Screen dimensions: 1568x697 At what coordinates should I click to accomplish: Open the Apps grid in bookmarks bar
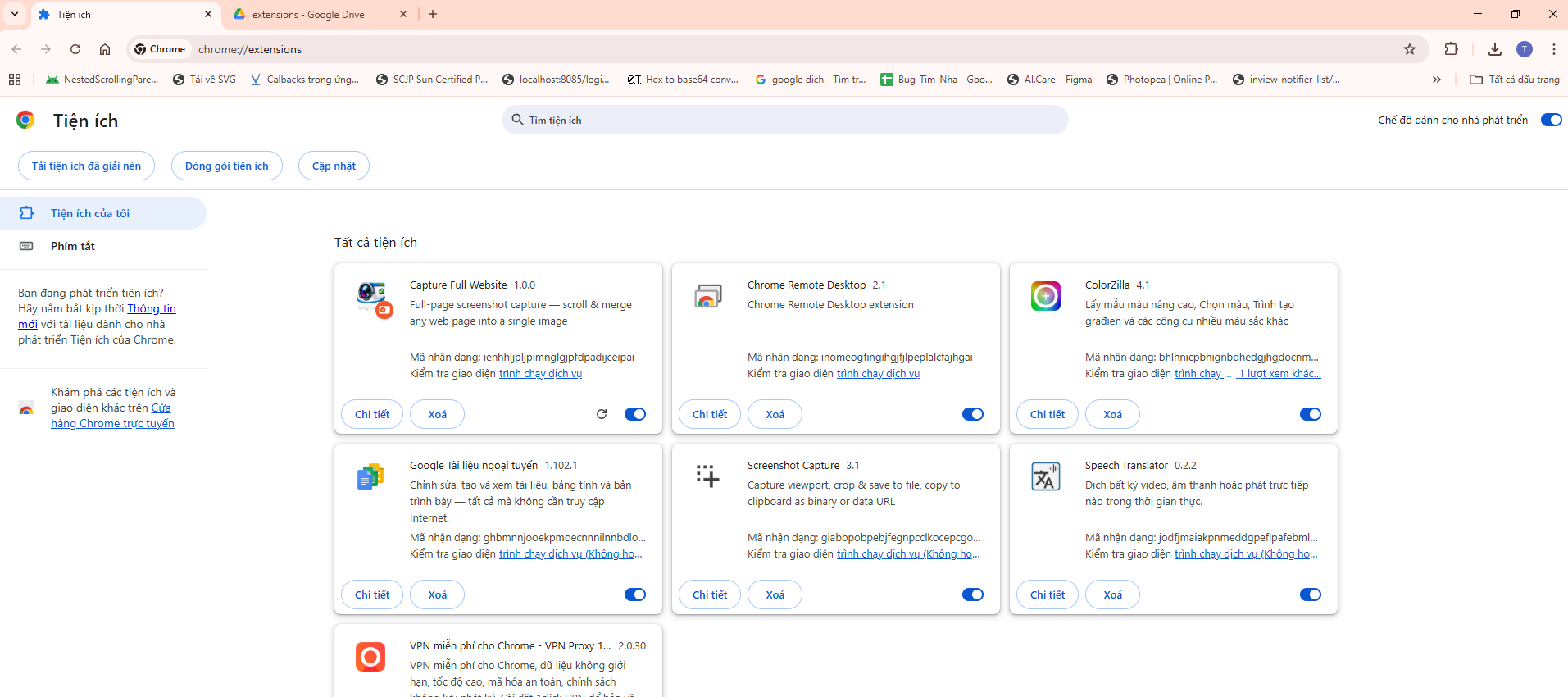[15, 80]
